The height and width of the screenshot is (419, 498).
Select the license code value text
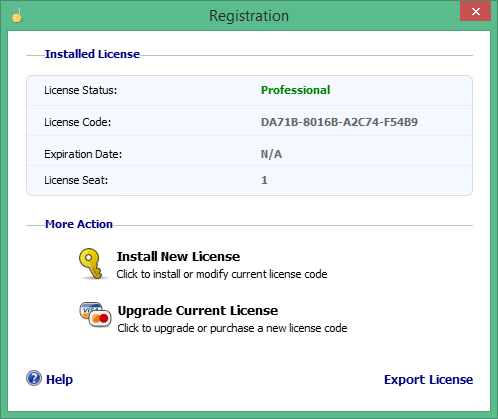[339, 122]
